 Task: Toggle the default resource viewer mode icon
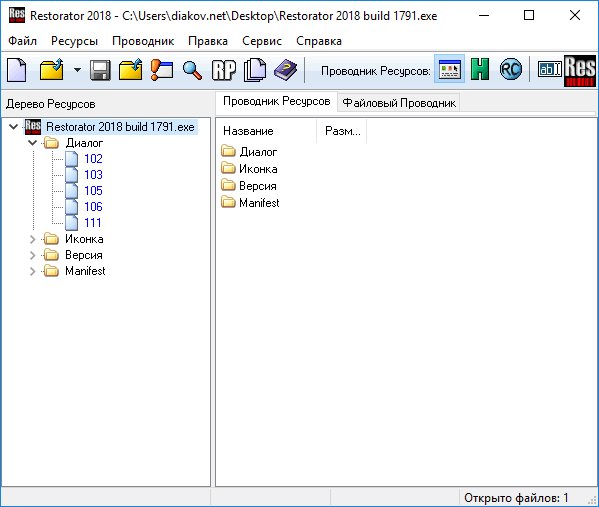tap(450, 69)
